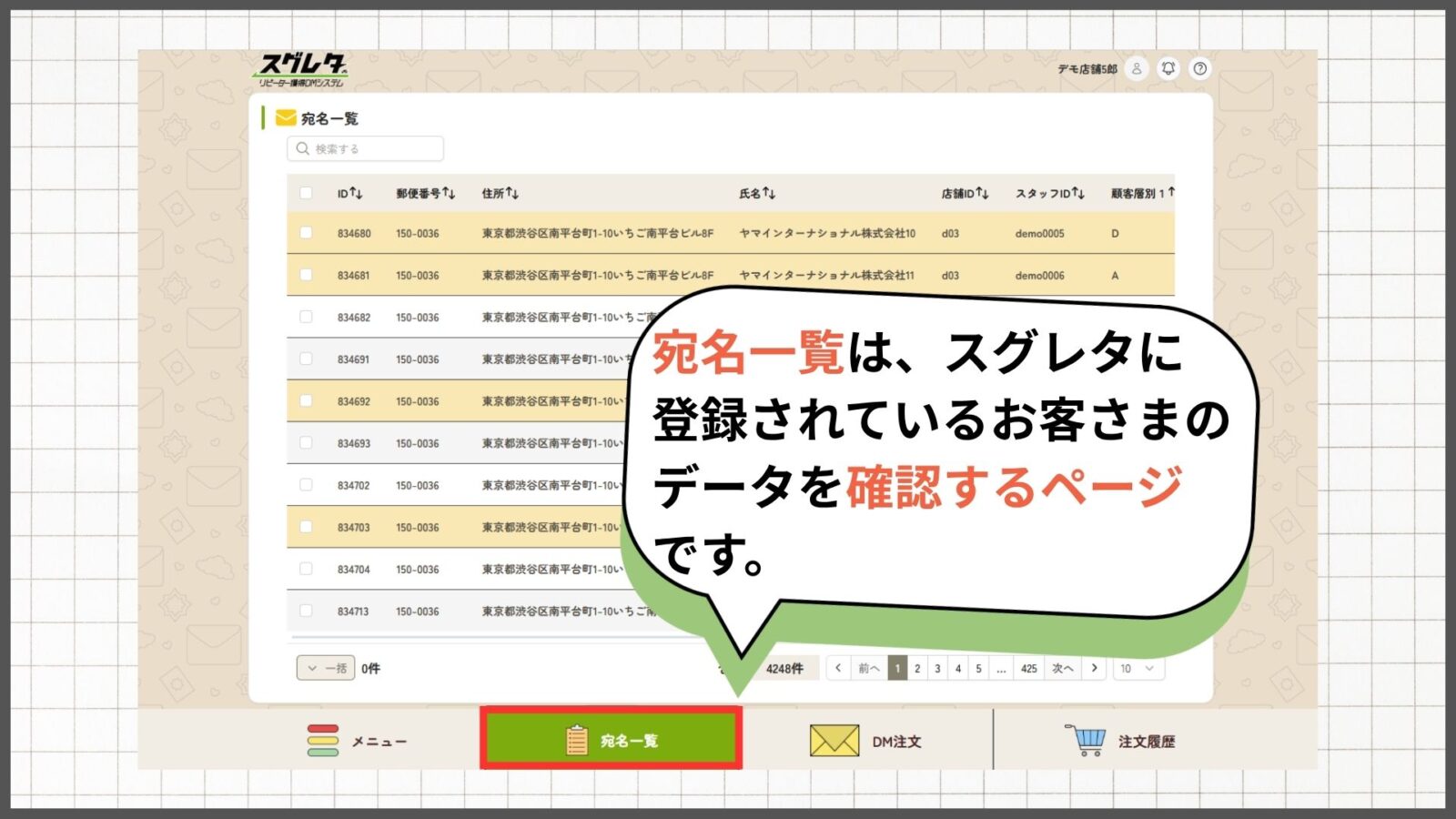Image resolution: width=1456 pixels, height=819 pixels.
Task: Click the 検索する search field
Action: (366, 148)
